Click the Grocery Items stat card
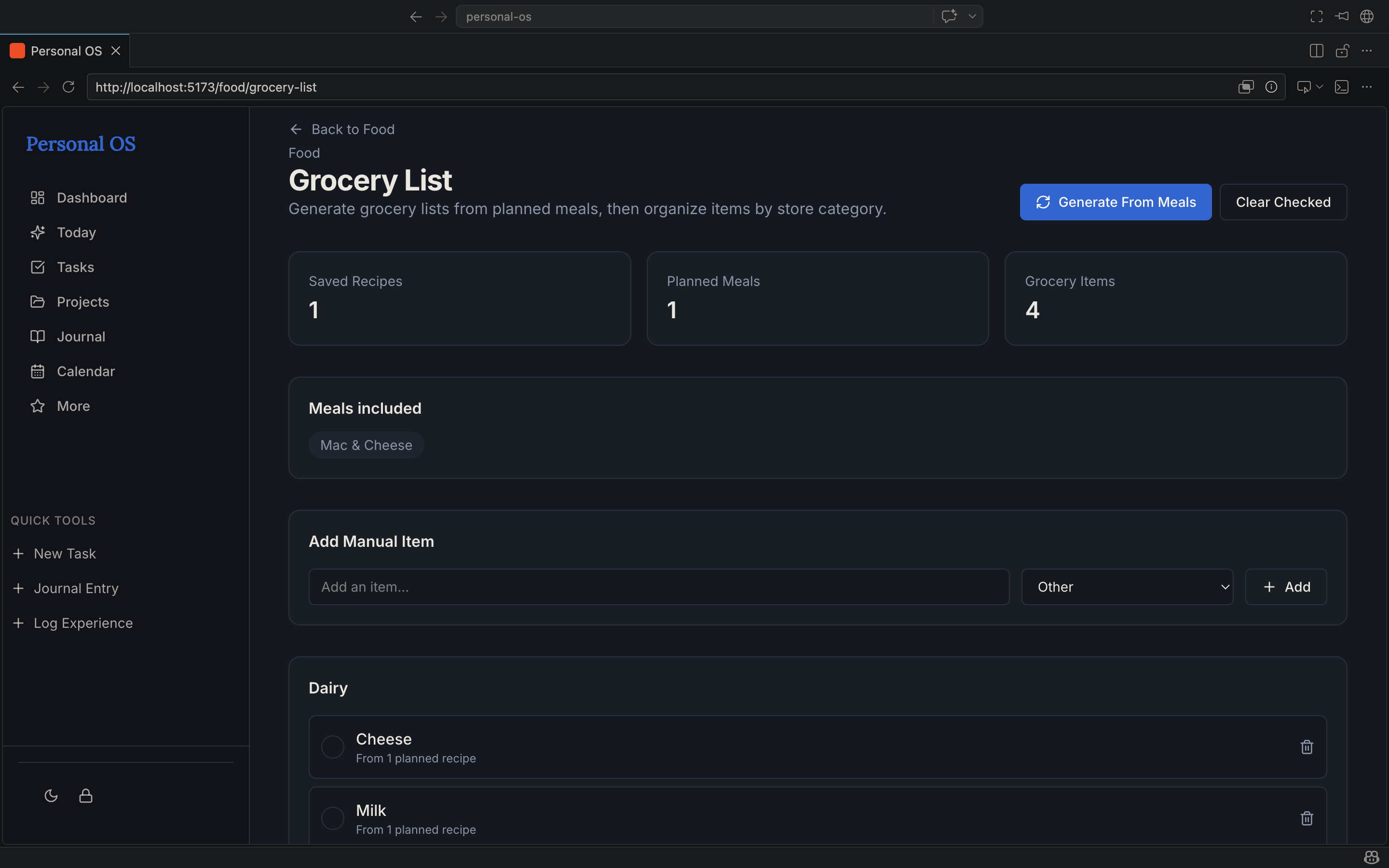Image resolution: width=1389 pixels, height=868 pixels. (1175, 298)
